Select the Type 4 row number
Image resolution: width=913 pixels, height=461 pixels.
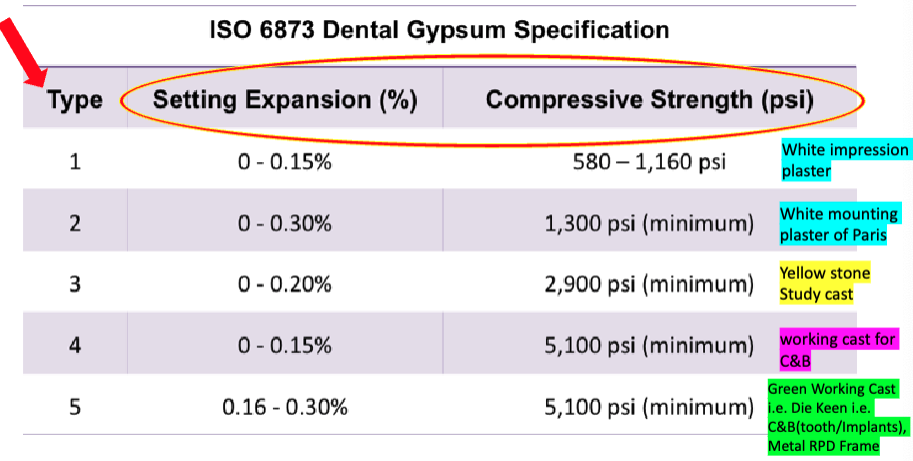point(74,345)
